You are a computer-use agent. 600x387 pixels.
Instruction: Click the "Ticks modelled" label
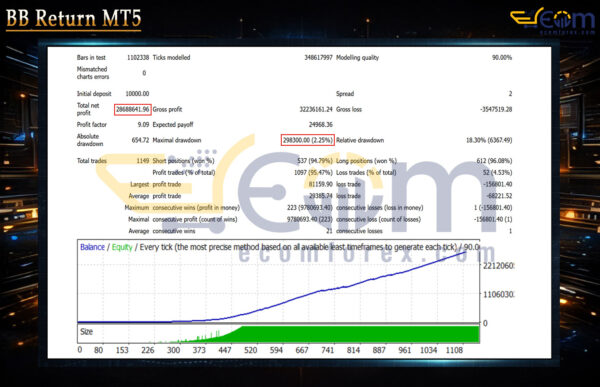tap(171, 57)
